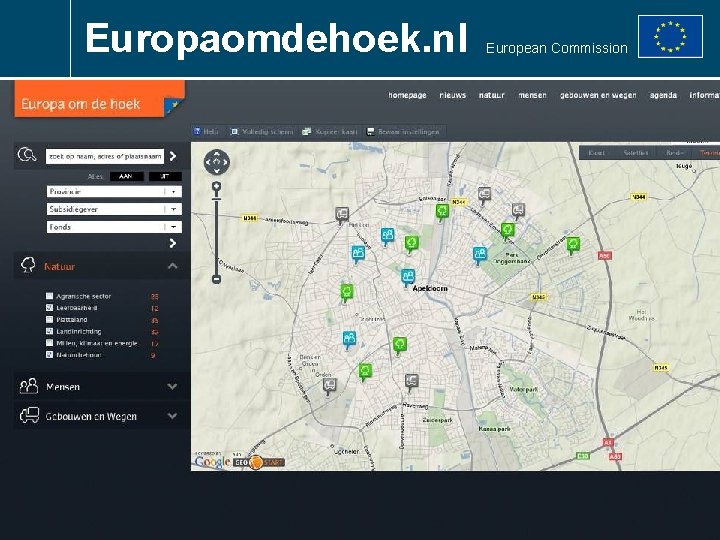Click the Gebouwen en Wegen heading

coord(91,416)
